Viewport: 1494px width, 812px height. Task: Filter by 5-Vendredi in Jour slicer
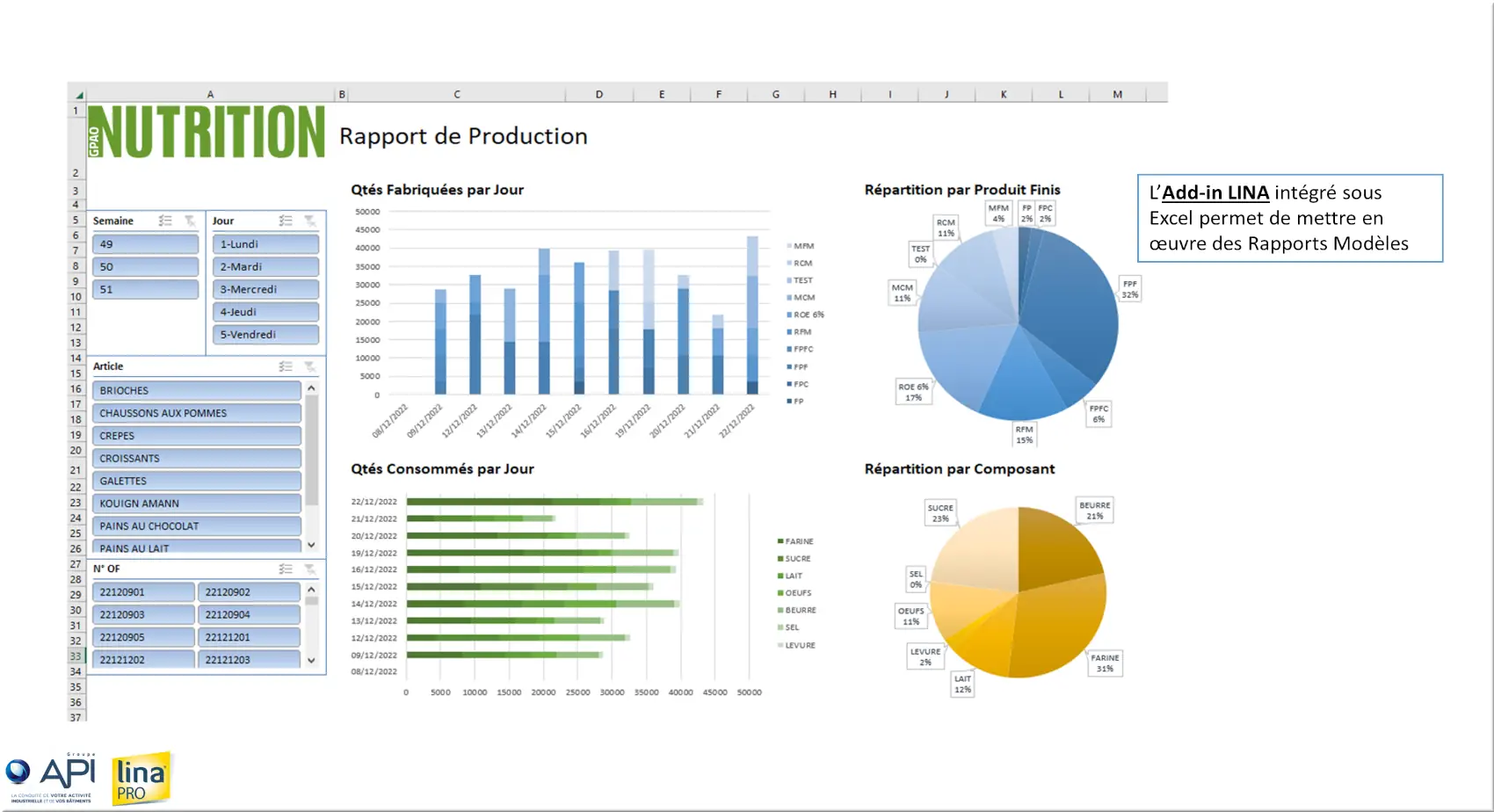coord(265,335)
